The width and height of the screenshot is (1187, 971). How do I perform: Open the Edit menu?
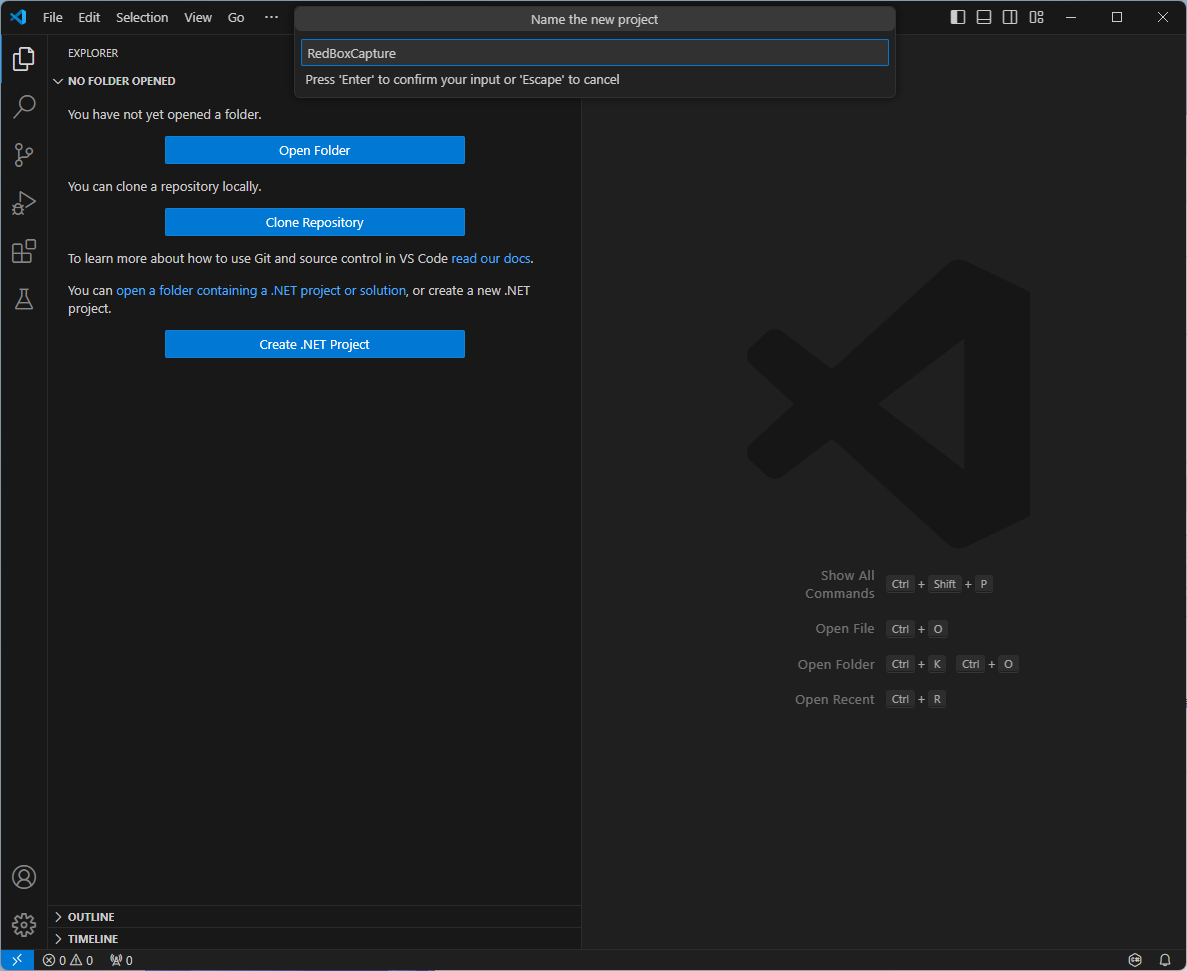89,17
